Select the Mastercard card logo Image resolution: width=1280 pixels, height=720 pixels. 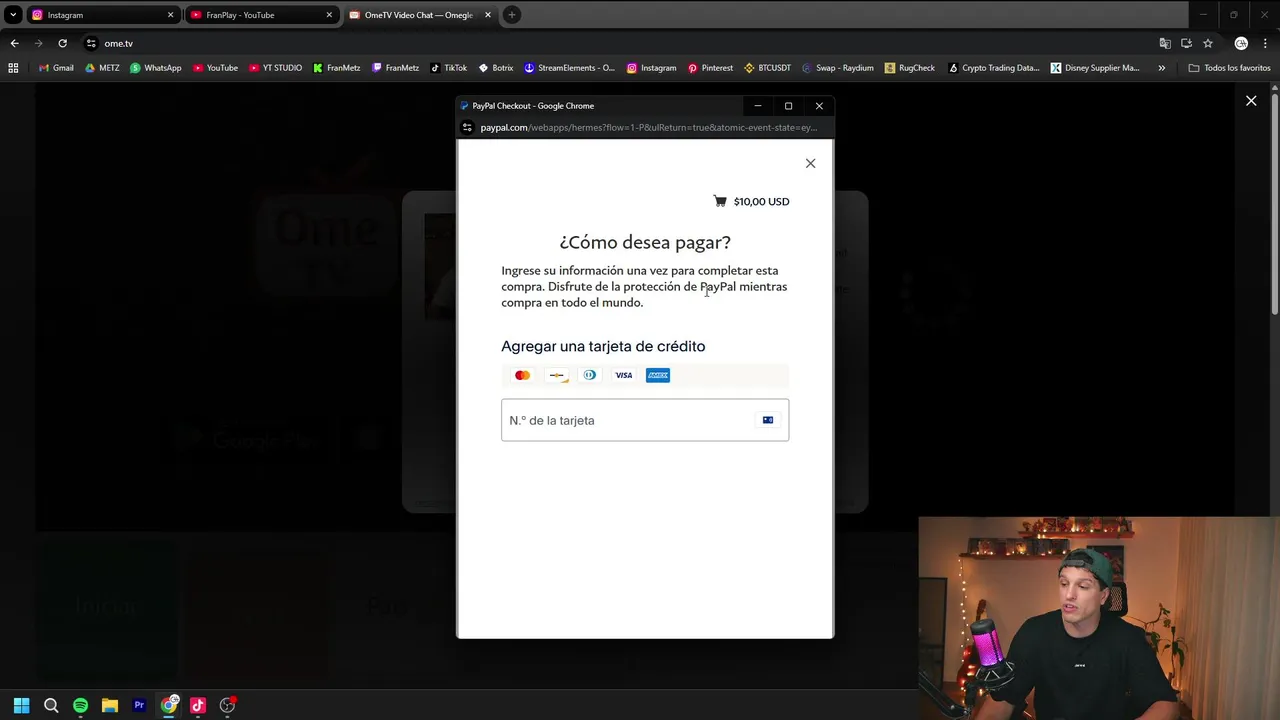pos(522,375)
